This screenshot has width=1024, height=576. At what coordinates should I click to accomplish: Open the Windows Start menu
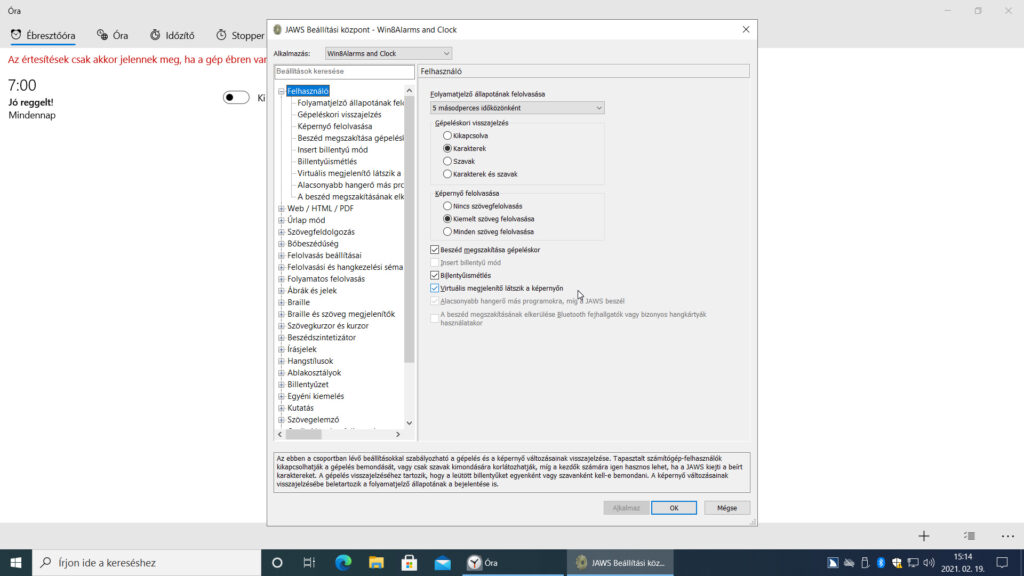16,562
